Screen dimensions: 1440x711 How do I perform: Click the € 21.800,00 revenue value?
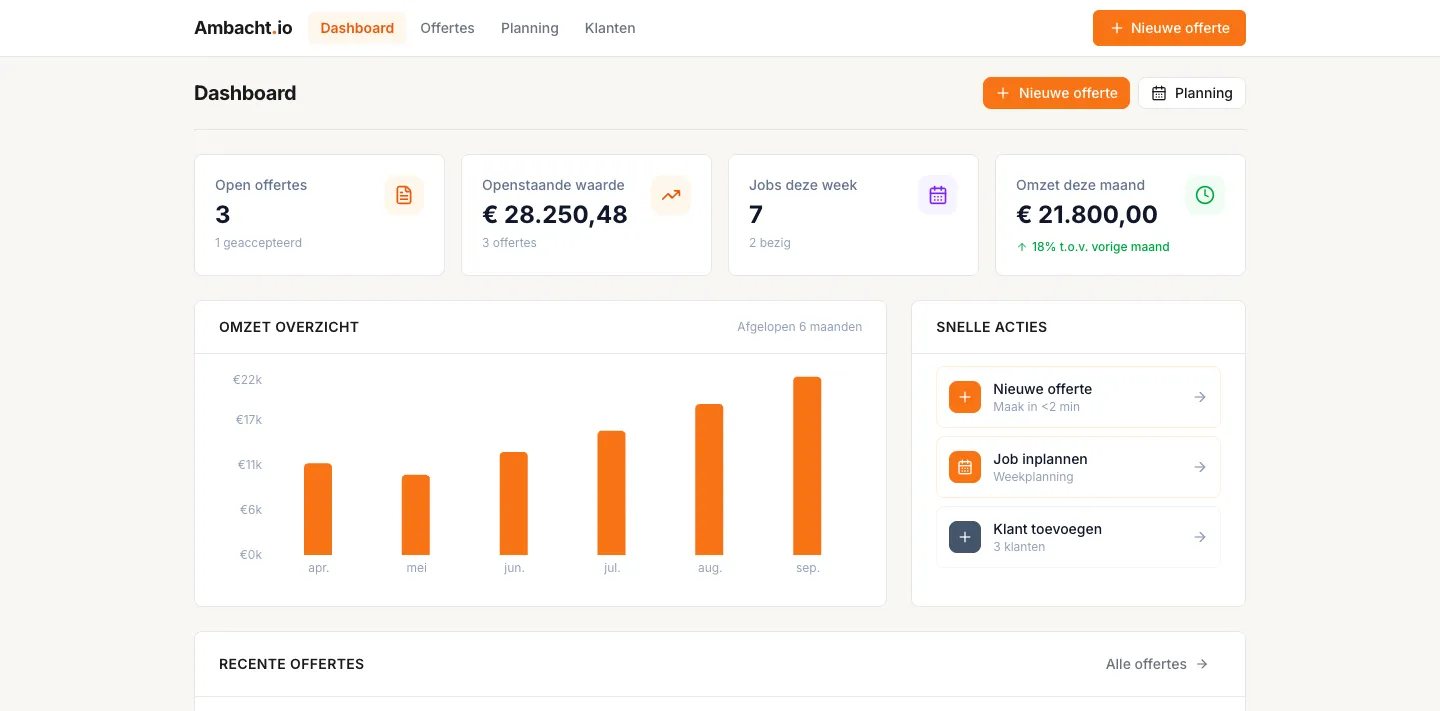pyautogui.click(x=1087, y=214)
